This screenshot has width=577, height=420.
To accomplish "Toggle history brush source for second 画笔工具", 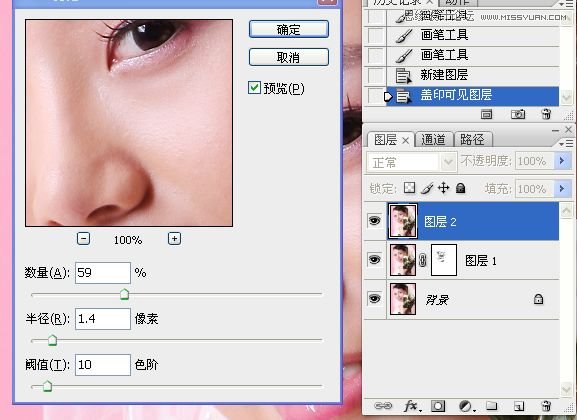I will [x=376, y=56].
